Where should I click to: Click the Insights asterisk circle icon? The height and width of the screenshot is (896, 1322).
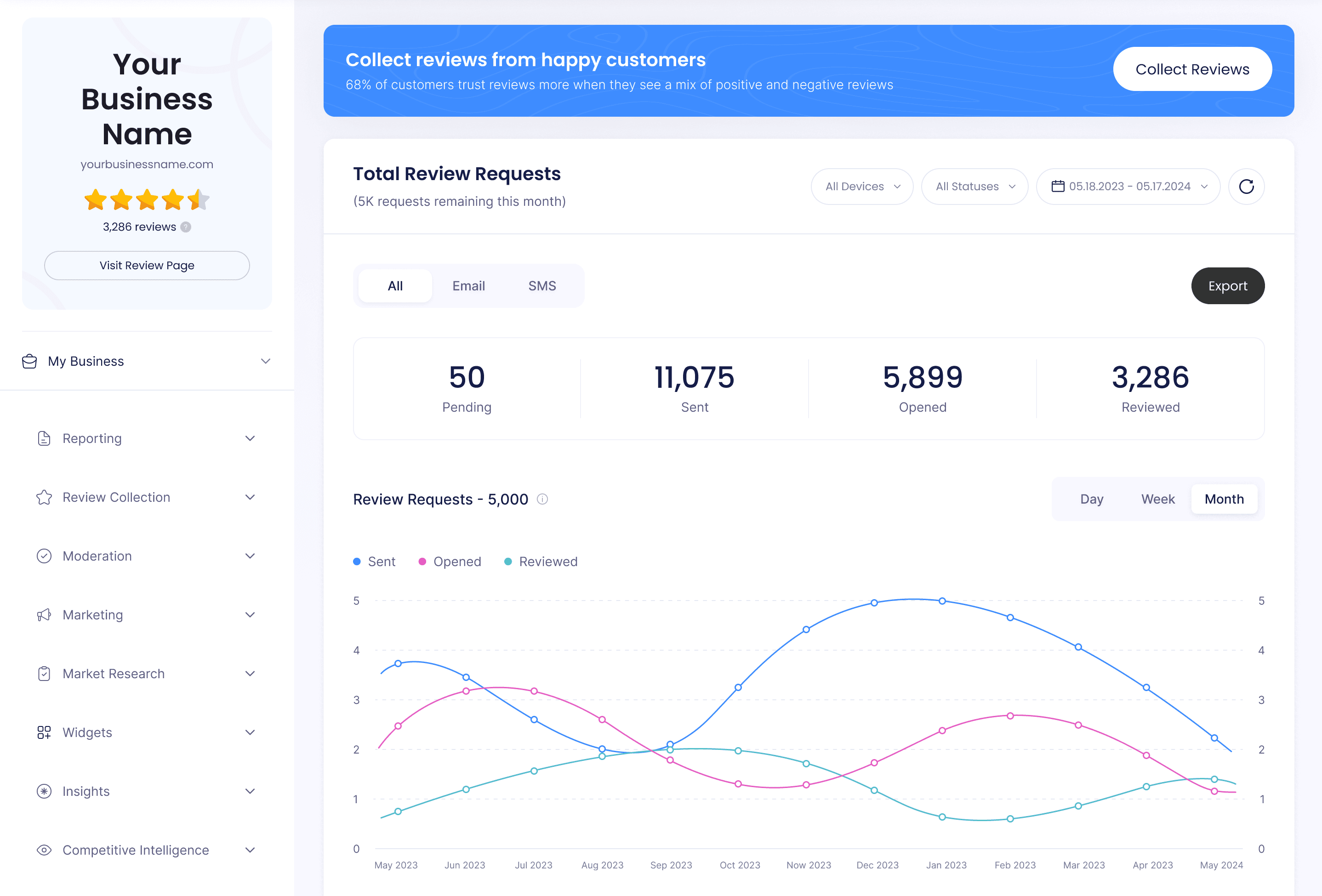point(44,791)
